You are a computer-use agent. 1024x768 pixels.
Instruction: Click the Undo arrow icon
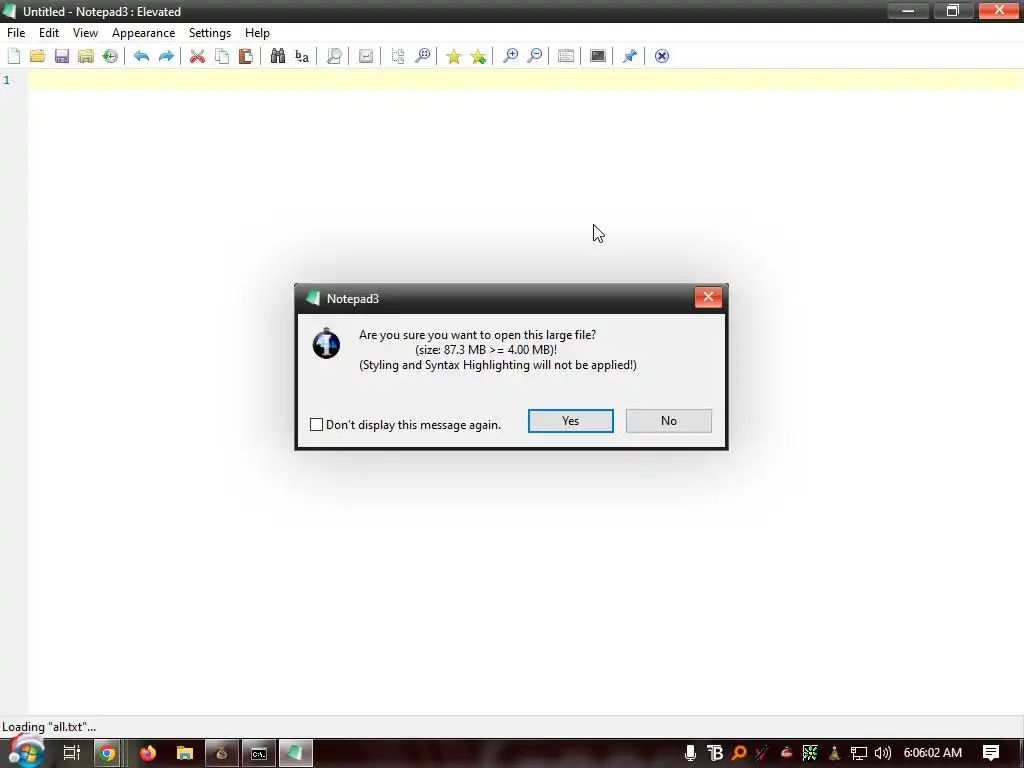[141, 56]
